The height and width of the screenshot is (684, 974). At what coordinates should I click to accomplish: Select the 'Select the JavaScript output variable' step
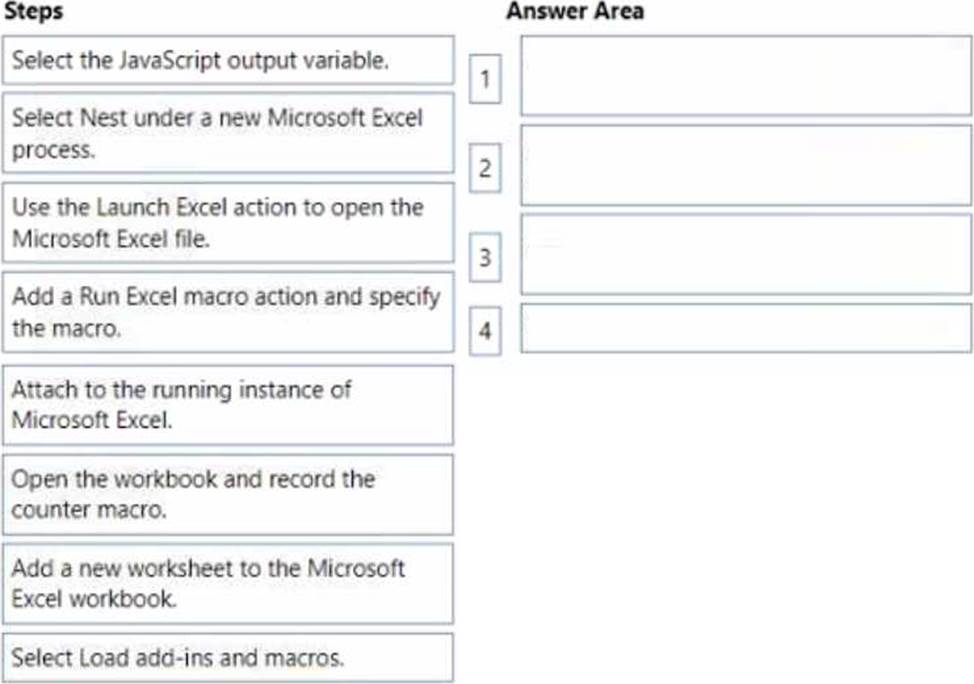[228, 60]
